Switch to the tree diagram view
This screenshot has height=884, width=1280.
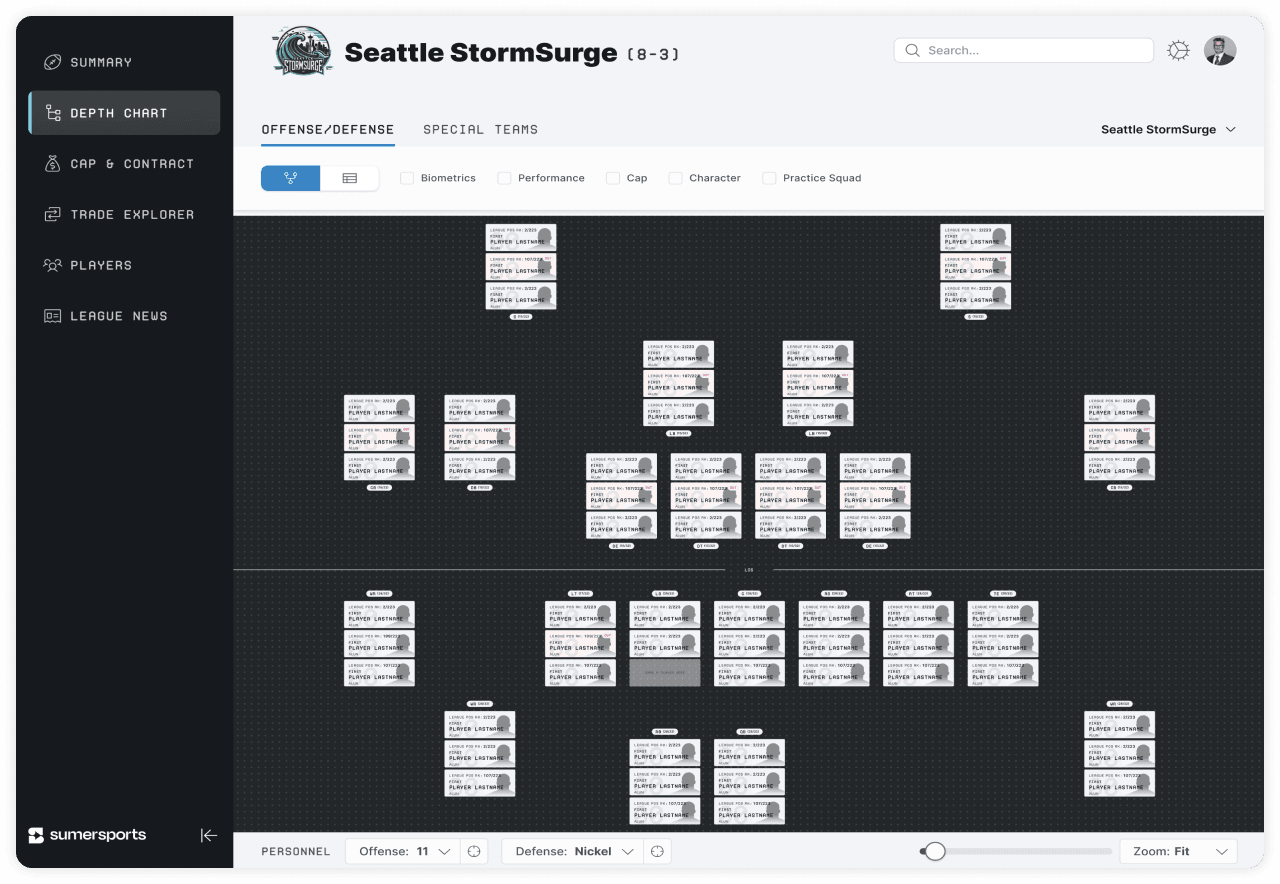click(291, 178)
